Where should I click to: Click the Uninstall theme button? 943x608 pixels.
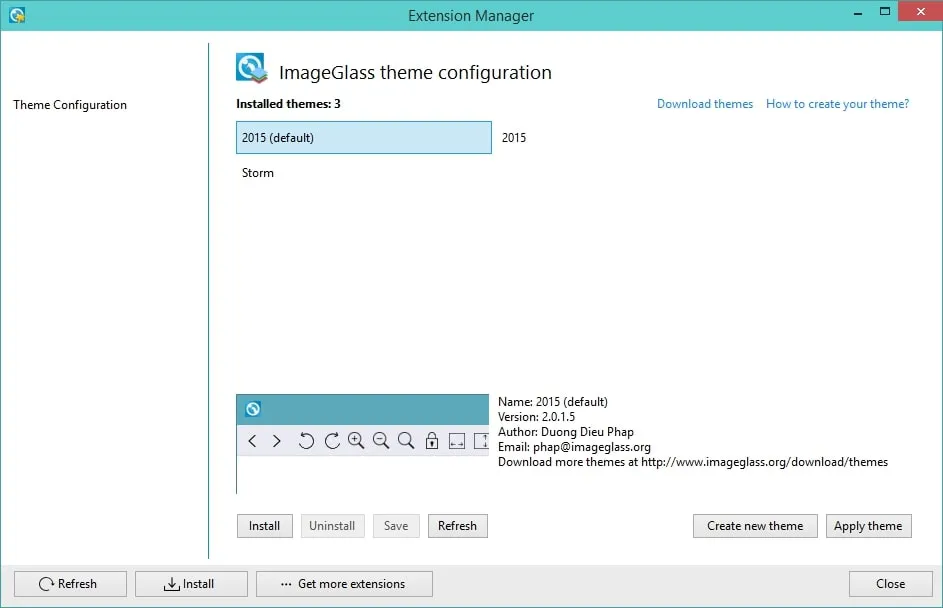click(x=333, y=526)
